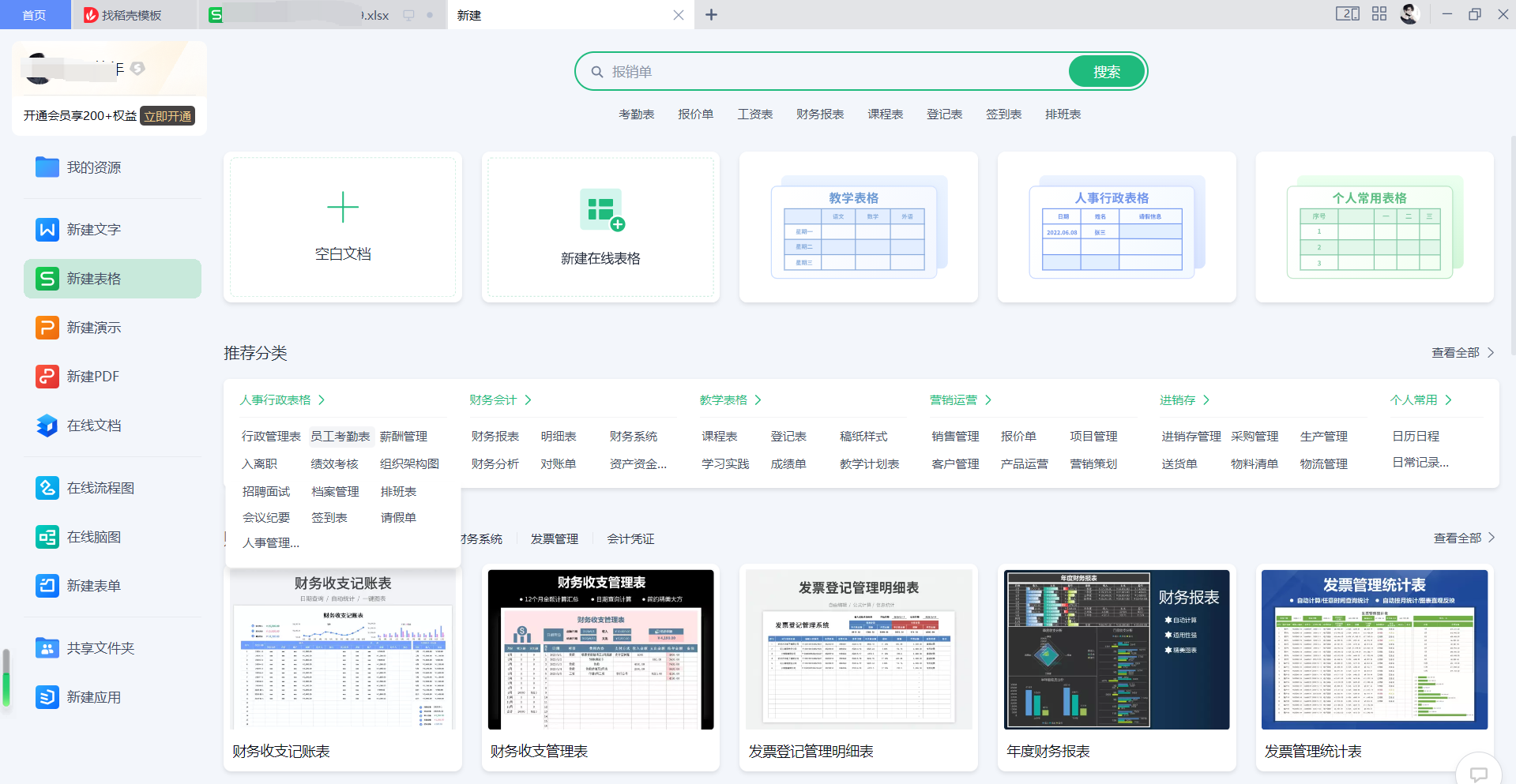
Task: Open 新建PDF in the sidebar
Action: 92,376
